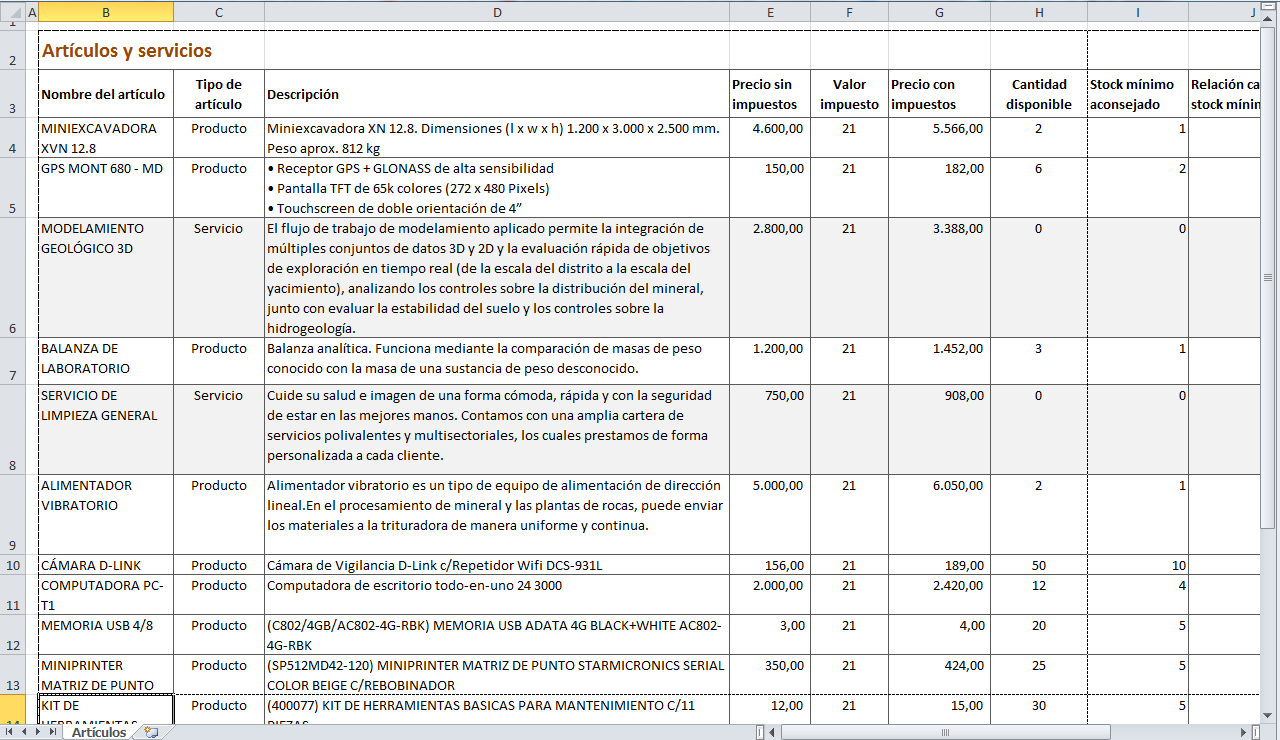
Task: Select the Cámara de Vigilancia D-Link description cell
Action: tap(497, 565)
